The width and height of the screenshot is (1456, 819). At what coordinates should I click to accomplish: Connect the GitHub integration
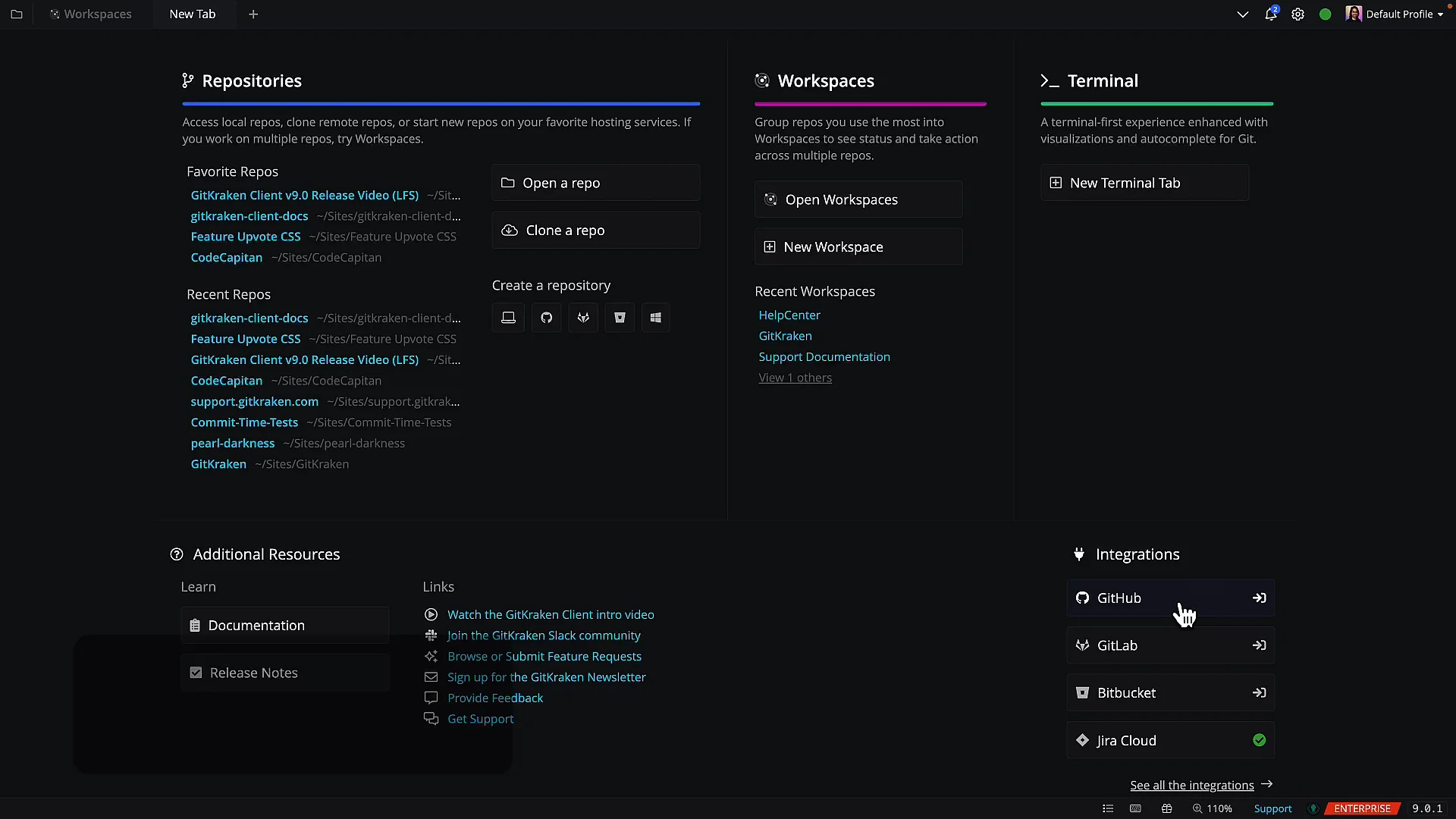[x=1259, y=598]
